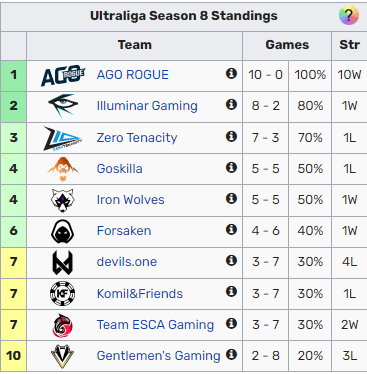Click the info icon for Illuminar Gaming
The width and height of the screenshot is (367, 374).
point(231,105)
